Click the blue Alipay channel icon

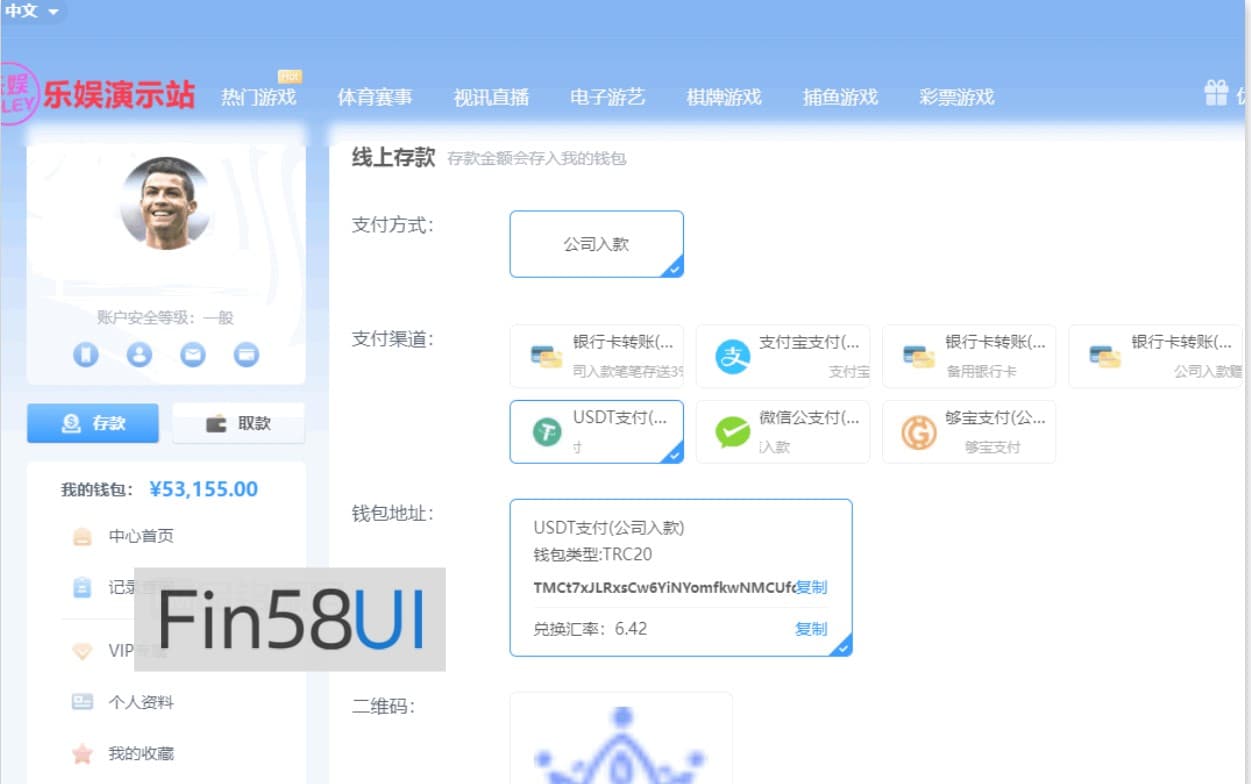pyautogui.click(x=732, y=356)
